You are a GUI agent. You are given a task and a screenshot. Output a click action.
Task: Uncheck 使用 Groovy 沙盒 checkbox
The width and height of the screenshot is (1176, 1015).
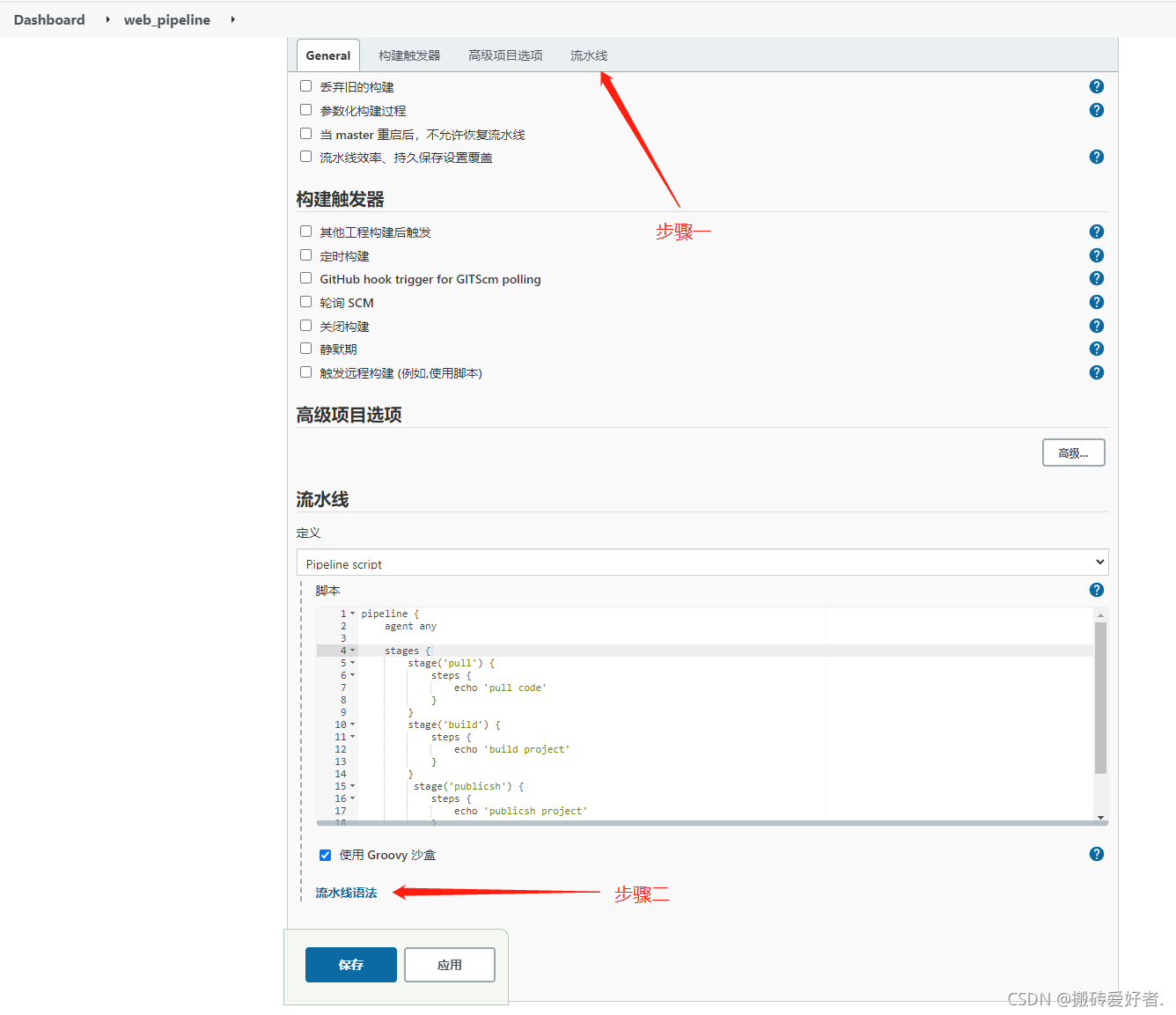click(x=325, y=855)
